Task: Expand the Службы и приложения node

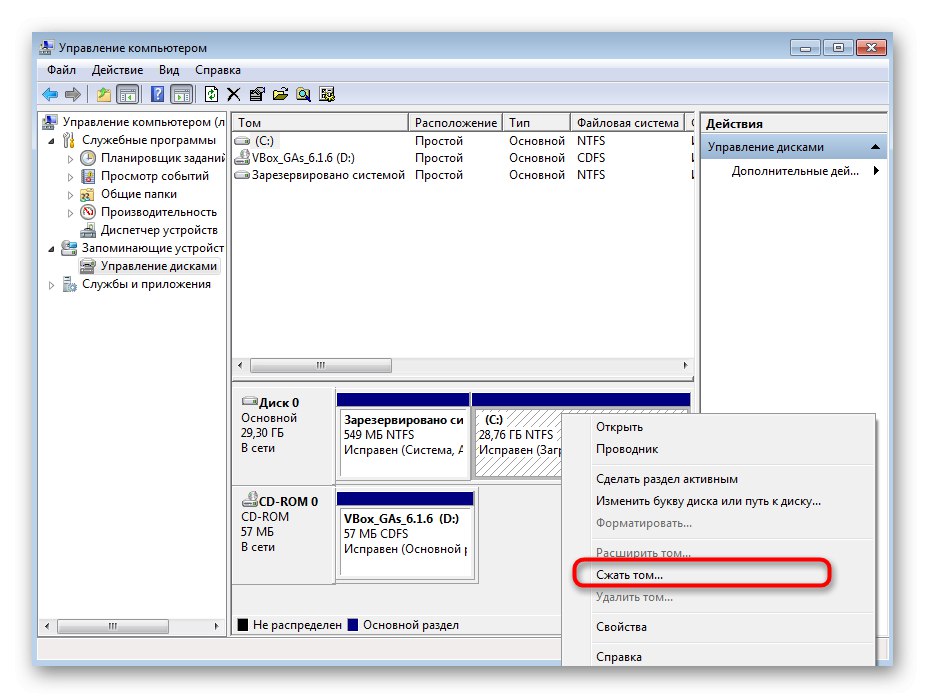Action: coord(51,285)
